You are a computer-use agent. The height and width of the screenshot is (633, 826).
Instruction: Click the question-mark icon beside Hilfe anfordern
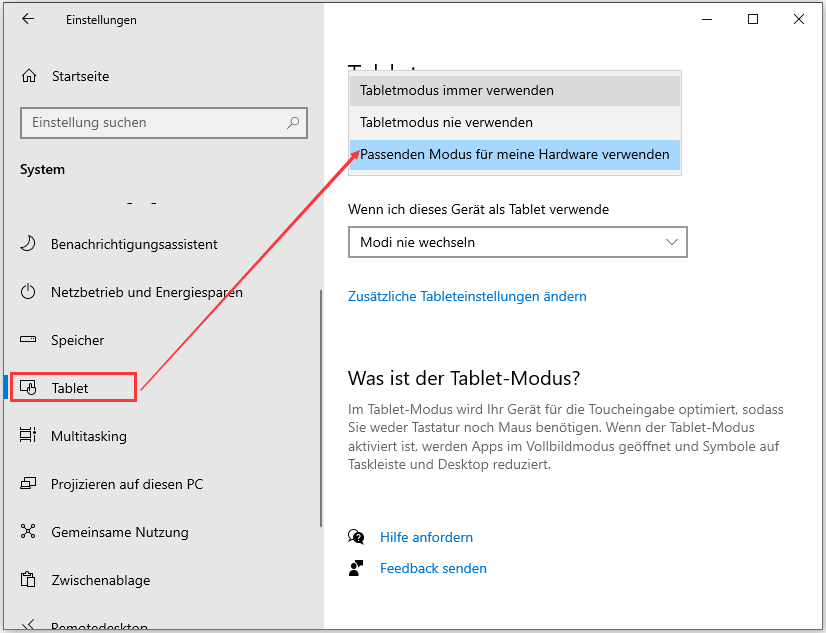(357, 537)
